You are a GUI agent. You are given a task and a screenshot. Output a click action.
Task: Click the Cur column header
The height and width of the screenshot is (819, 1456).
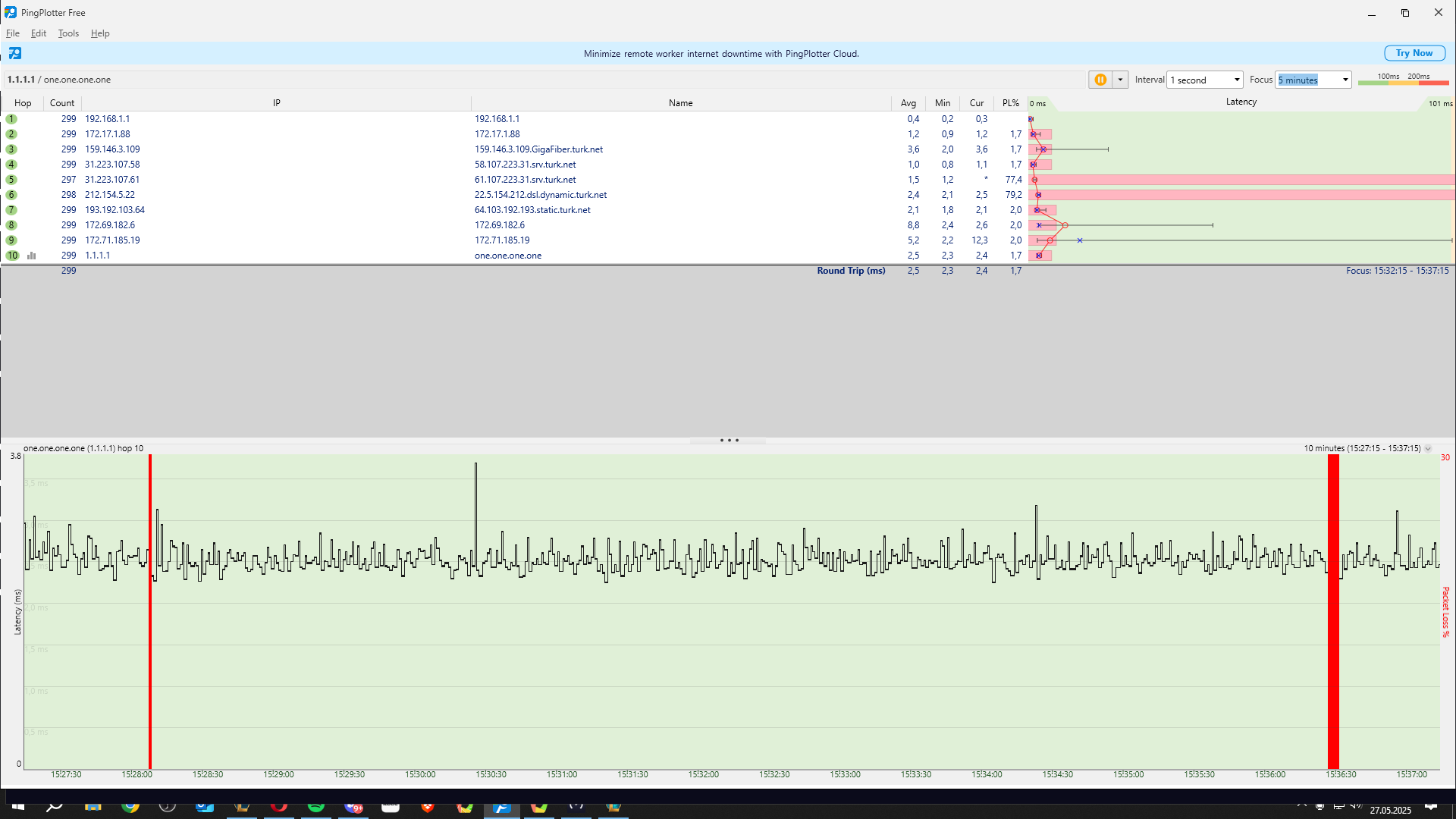click(x=977, y=103)
